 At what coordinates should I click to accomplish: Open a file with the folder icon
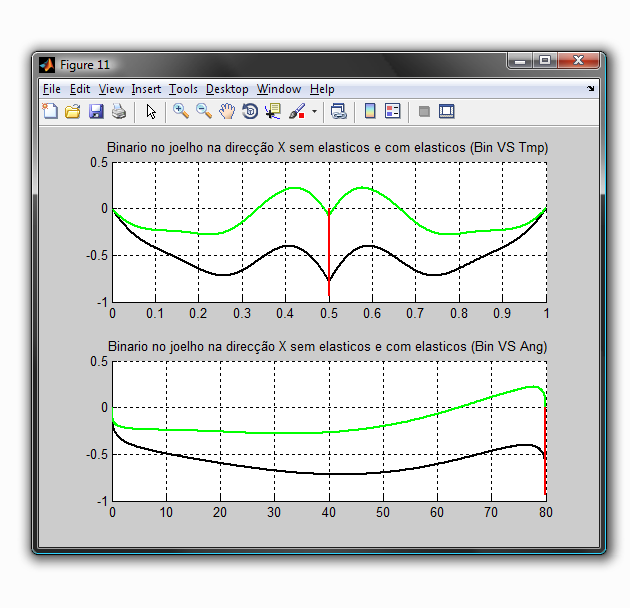pyautogui.click(x=73, y=111)
